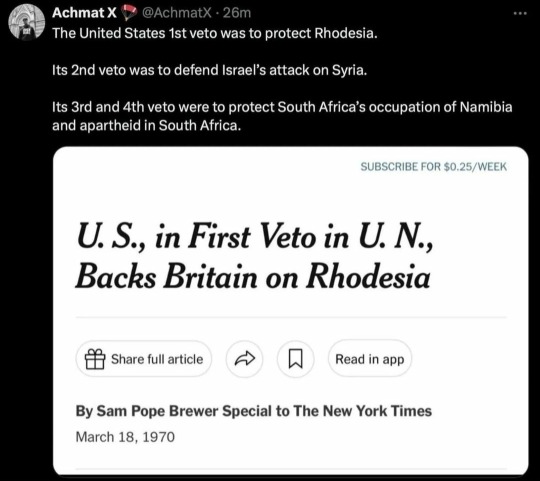The height and width of the screenshot is (481, 540).
Task: Click the Achmat X display name
Action: [84, 13]
